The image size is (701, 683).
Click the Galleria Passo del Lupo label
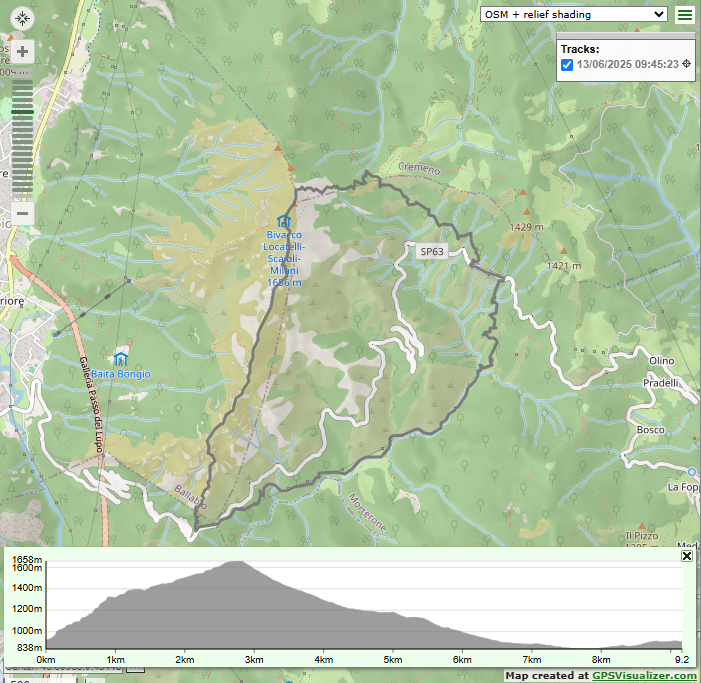[x=92, y=405]
